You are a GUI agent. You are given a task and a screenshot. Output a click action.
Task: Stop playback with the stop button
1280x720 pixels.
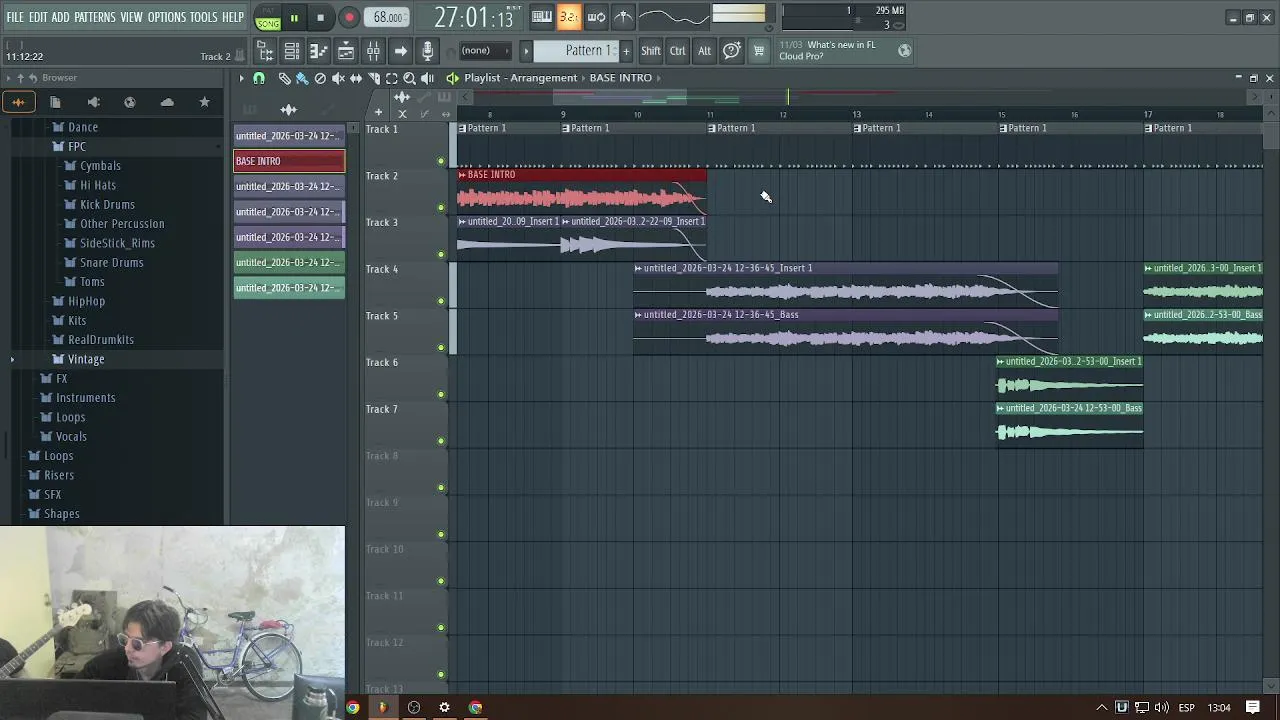point(320,18)
